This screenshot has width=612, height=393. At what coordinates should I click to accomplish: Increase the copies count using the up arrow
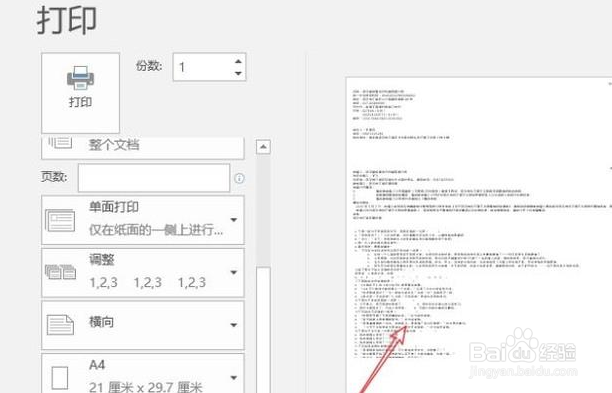click(x=238, y=61)
